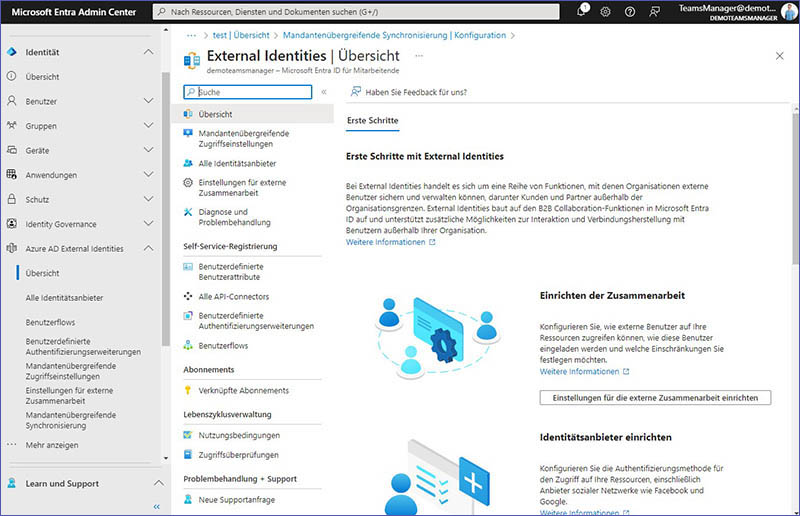
Task: Click the Identität diamond icon
Action: 12,52
